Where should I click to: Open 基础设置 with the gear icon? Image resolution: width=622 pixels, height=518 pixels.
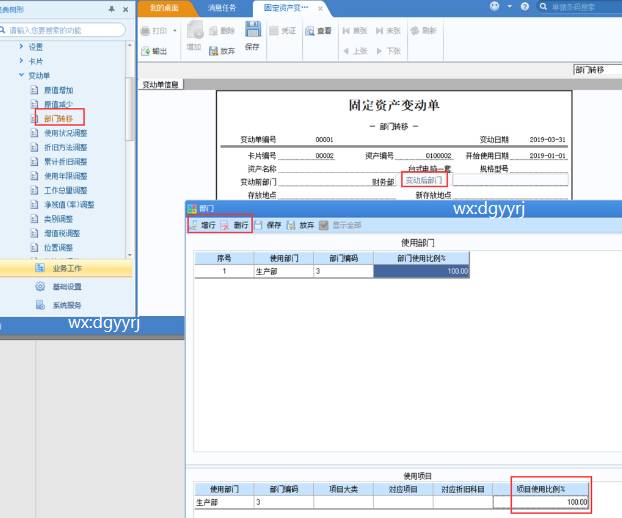pyautogui.click(x=40, y=287)
